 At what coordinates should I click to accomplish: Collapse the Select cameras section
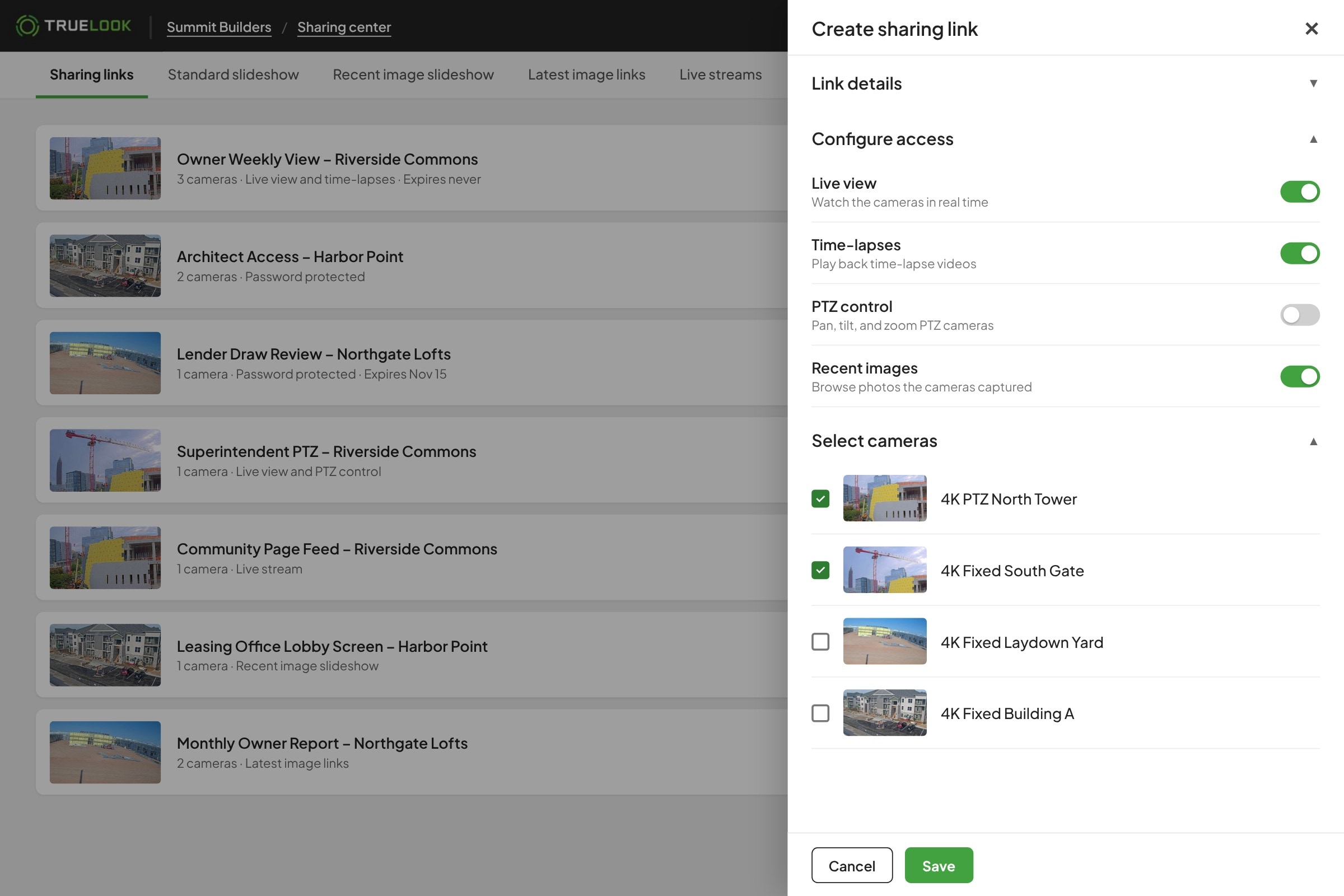point(1066,441)
